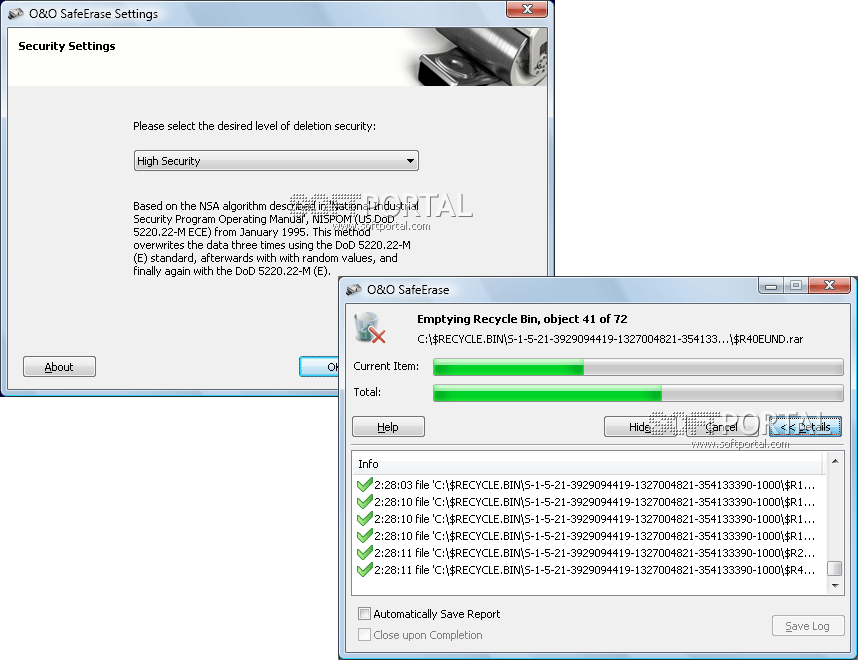Click the Current Item progress bar
This screenshot has height=660, width=858.
pos(638,367)
